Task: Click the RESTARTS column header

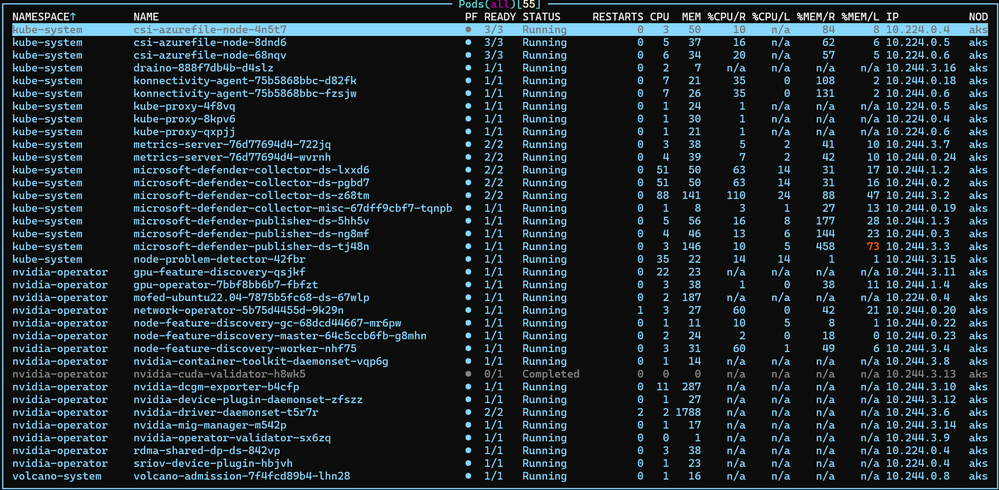Action: [618, 17]
